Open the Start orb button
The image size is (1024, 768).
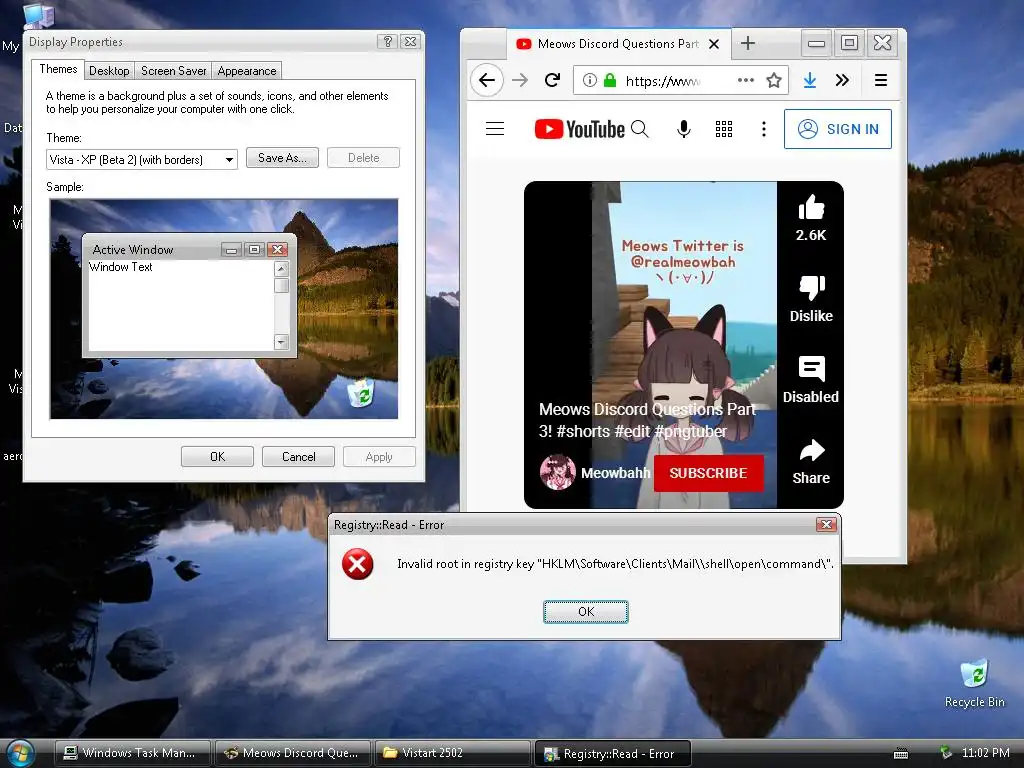[x=20, y=754]
